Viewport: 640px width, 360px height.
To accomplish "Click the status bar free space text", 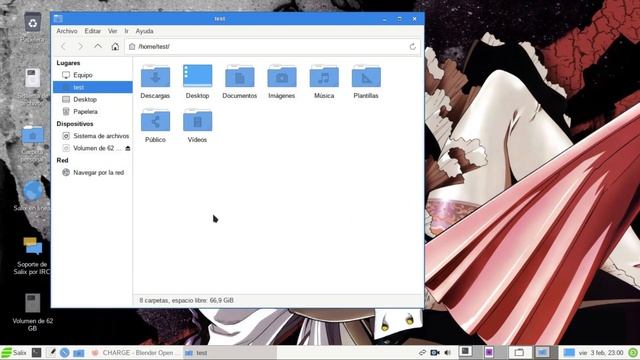I will pos(186,300).
